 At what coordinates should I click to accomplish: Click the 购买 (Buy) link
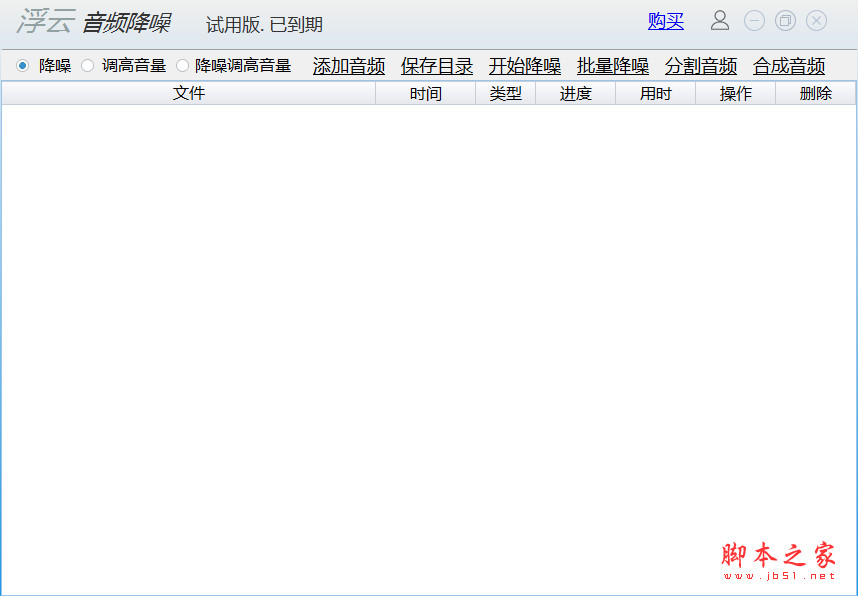pyautogui.click(x=665, y=21)
